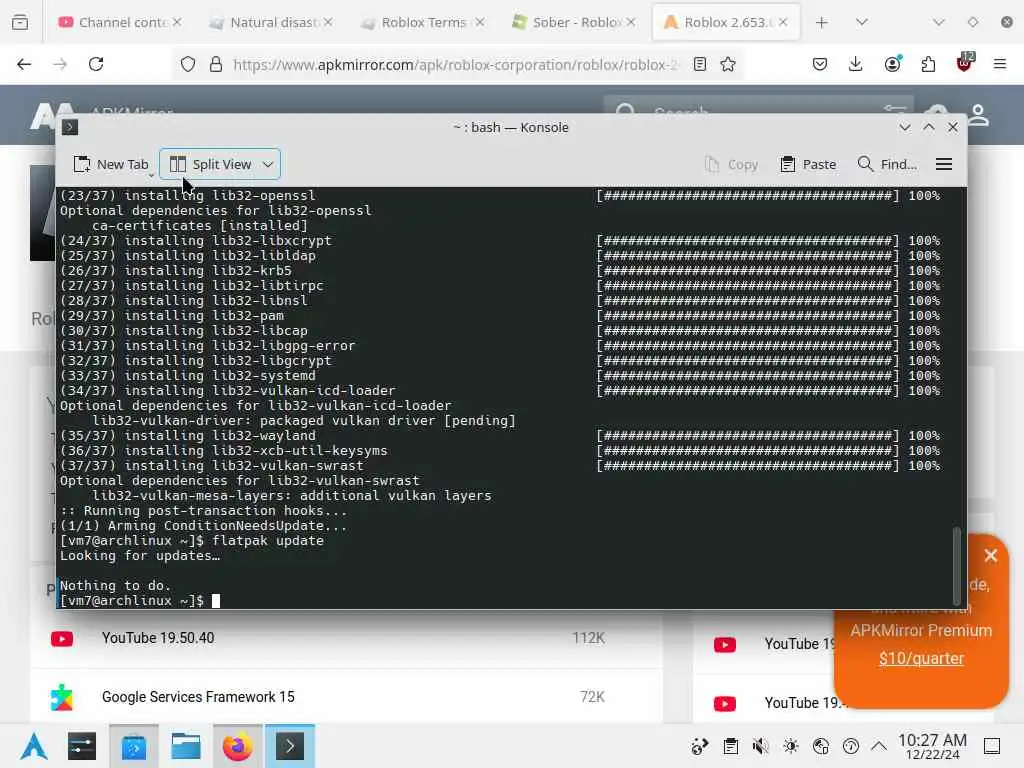Open System Settings from the taskbar

pyautogui.click(x=82, y=746)
